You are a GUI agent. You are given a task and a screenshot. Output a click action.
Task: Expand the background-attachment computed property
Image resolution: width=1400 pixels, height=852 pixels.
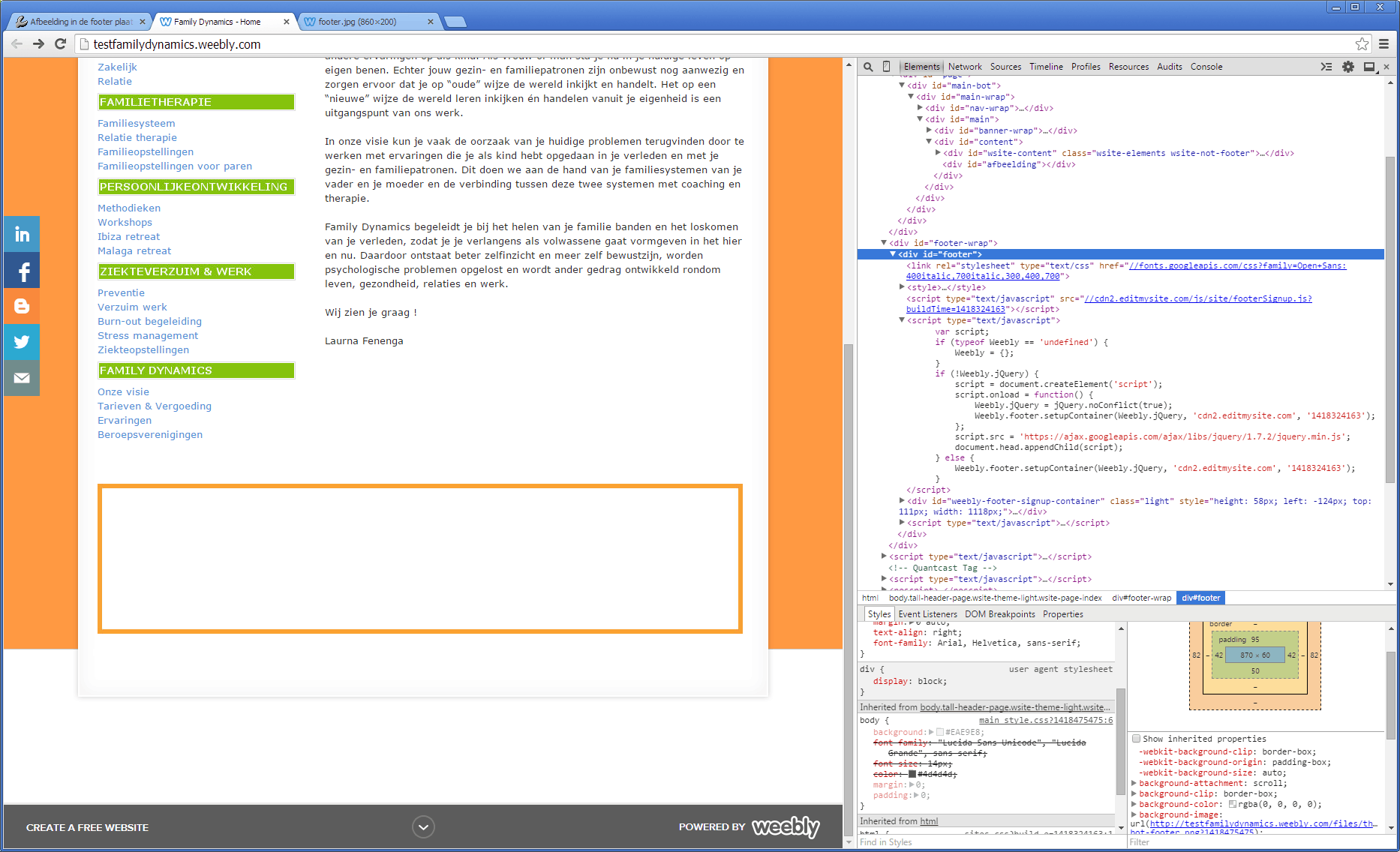tap(1134, 783)
